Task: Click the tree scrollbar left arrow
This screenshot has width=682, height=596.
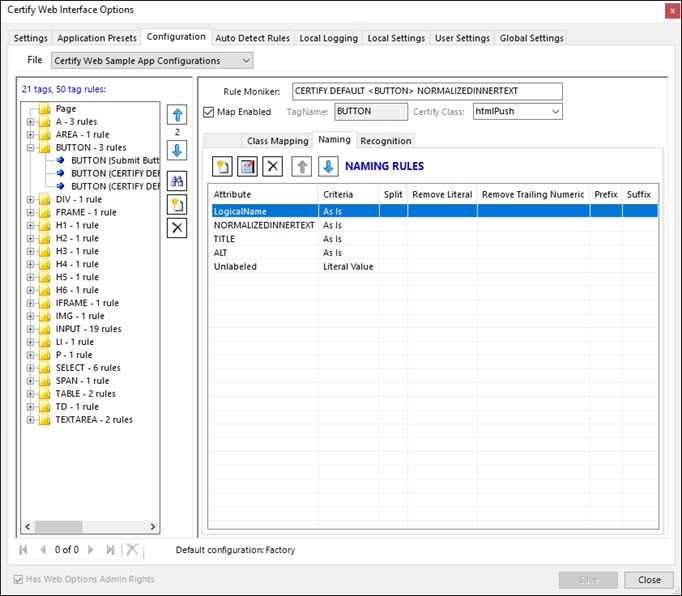Action: (28, 527)
